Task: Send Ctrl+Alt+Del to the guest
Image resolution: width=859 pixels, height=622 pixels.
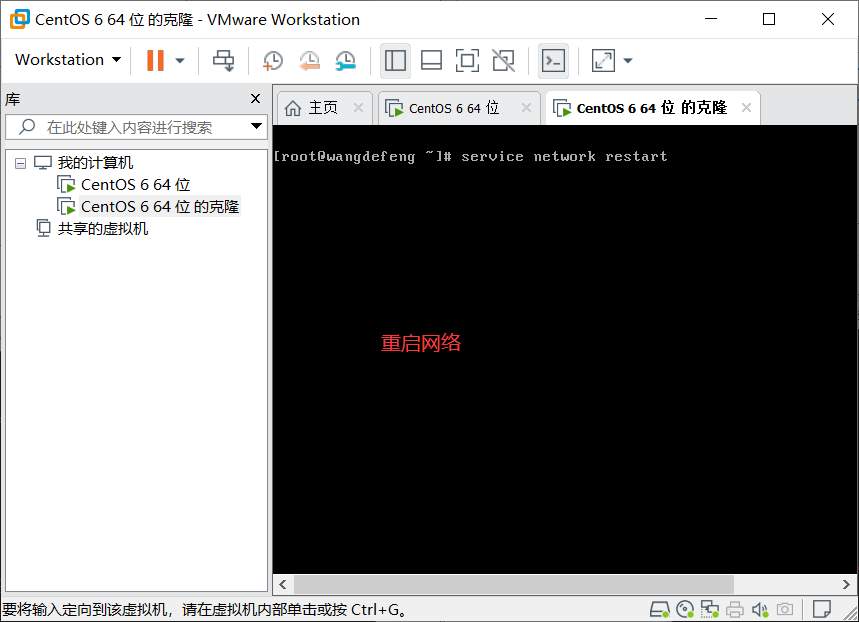Action: pyautogui.click(x=223, y=60)
